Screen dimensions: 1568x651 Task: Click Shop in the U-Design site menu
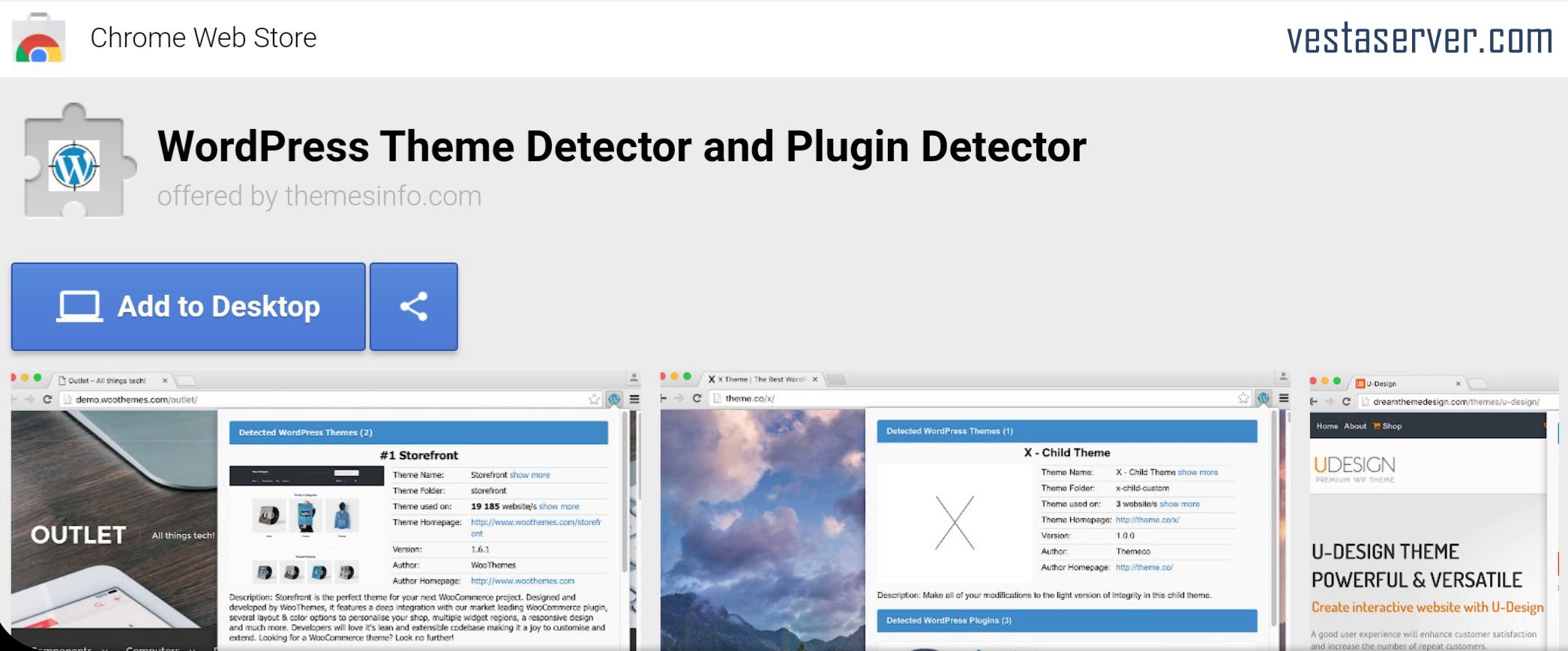click(x=1387, y=426)
